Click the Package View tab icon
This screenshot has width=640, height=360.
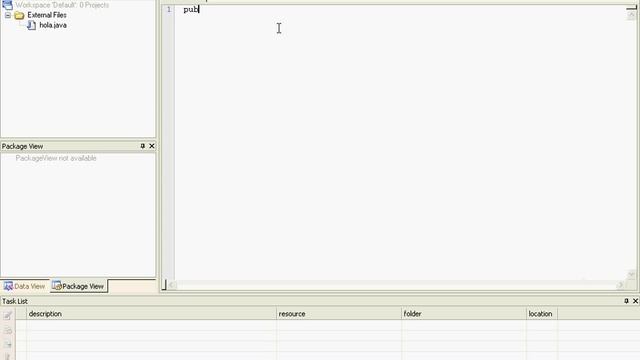click(x=56, y=286)
